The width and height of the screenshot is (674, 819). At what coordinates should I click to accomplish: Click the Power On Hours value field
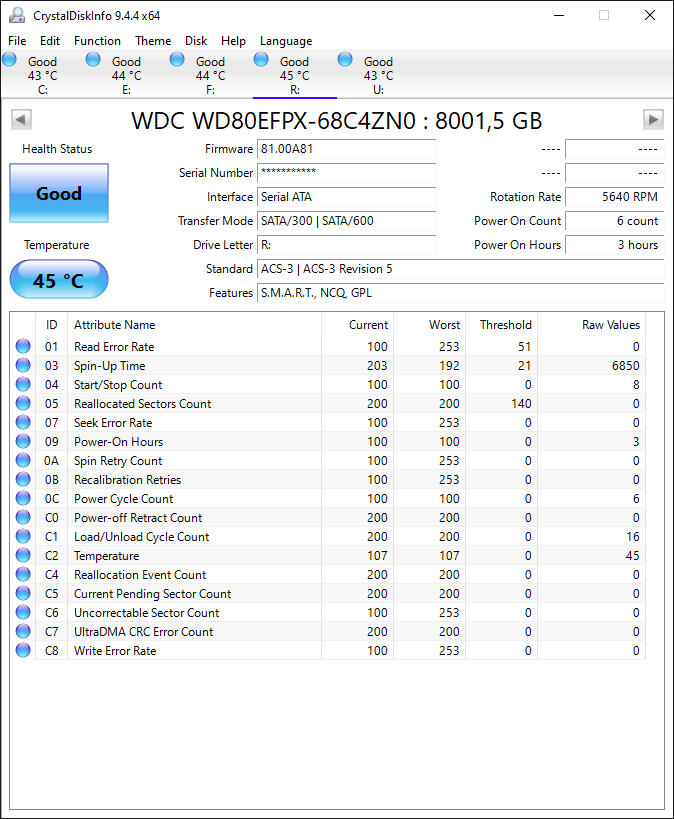[x=615, y=245]
